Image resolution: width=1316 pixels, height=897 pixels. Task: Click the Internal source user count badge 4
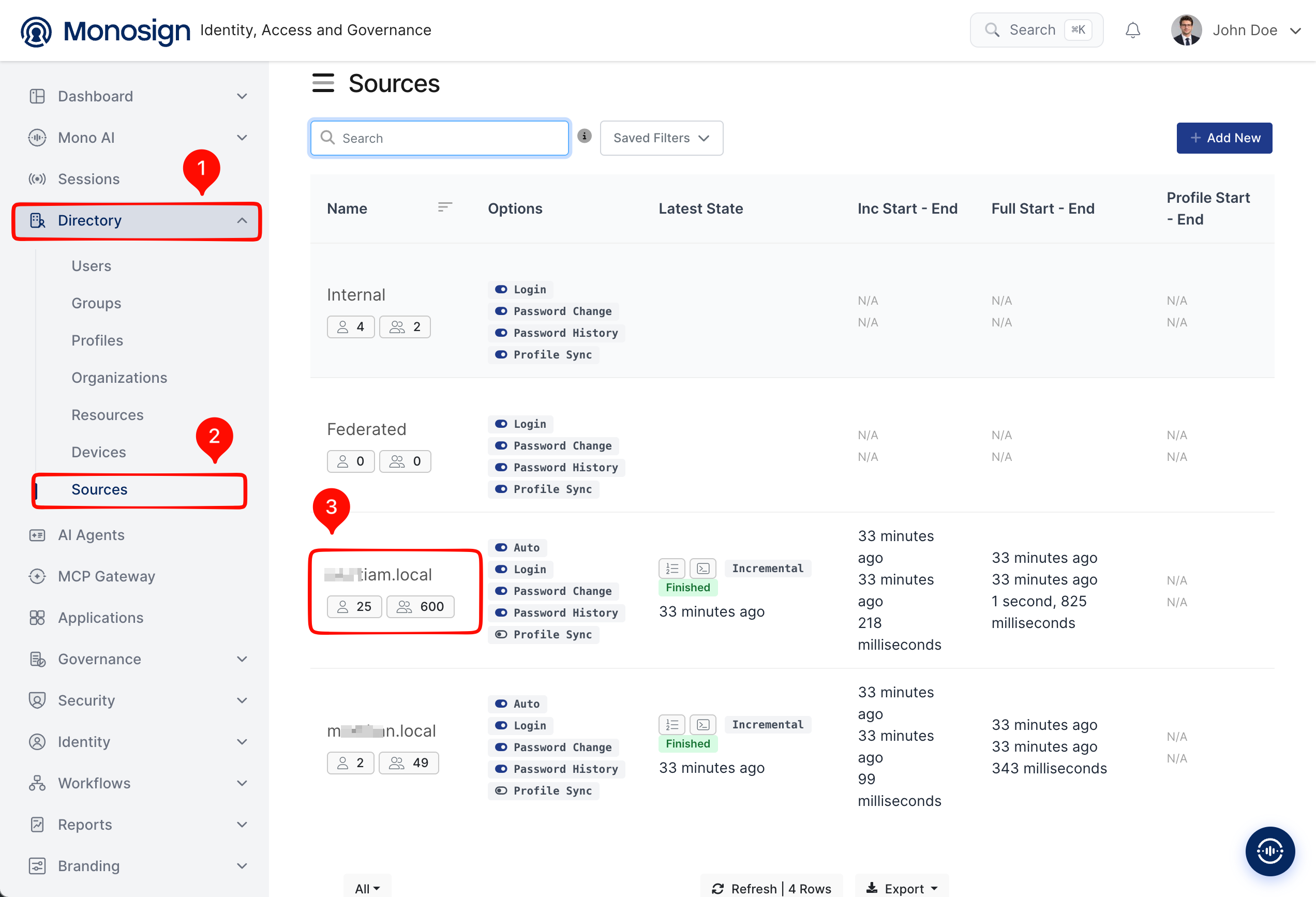tap(351, 327)
